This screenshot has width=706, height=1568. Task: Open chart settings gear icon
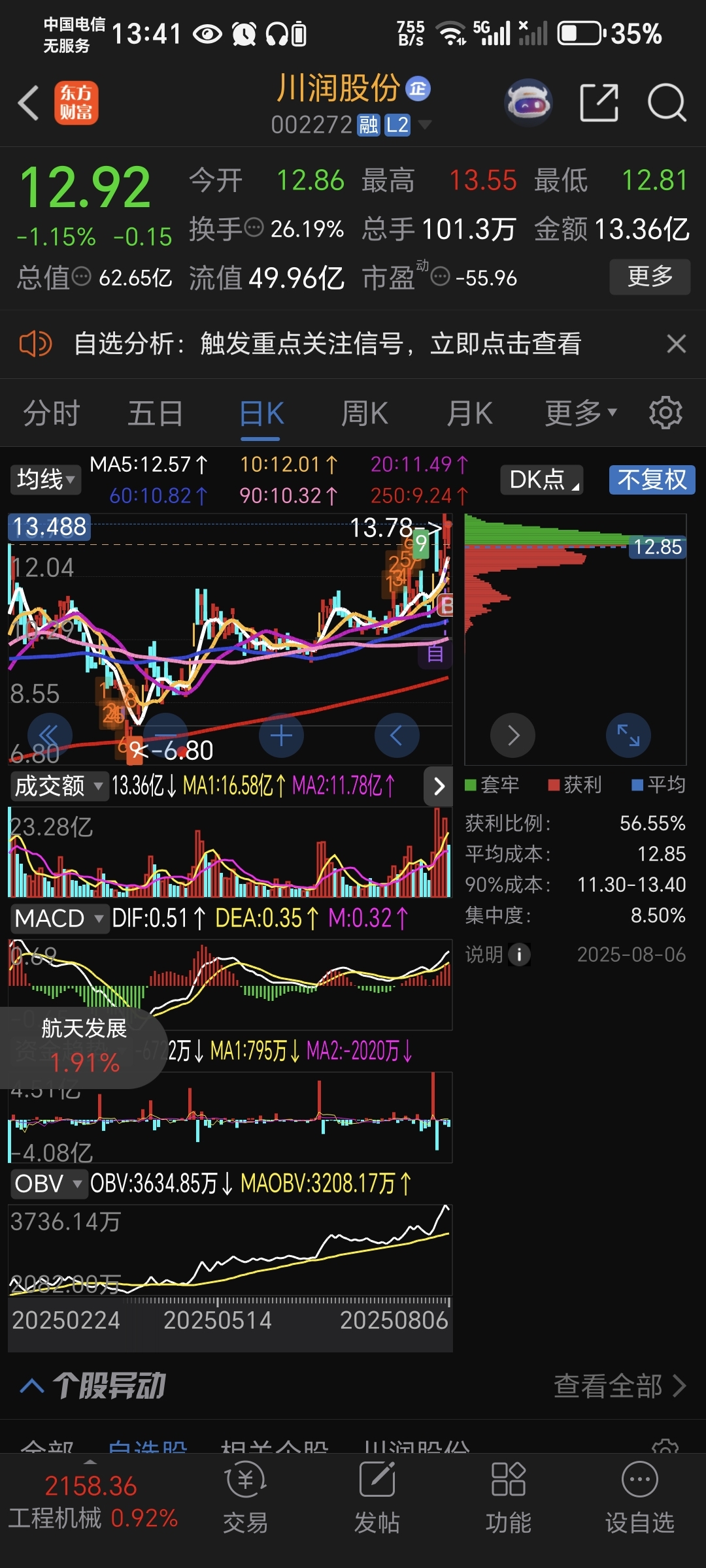click(x=665, y=413)
